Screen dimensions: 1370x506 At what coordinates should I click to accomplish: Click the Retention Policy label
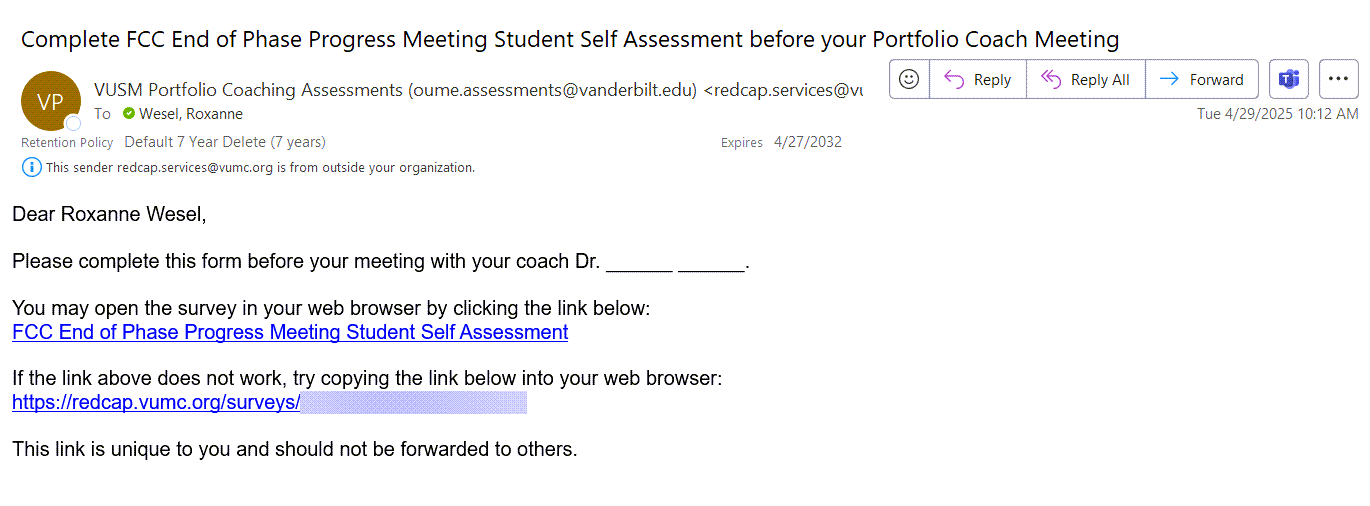(67, 142)
